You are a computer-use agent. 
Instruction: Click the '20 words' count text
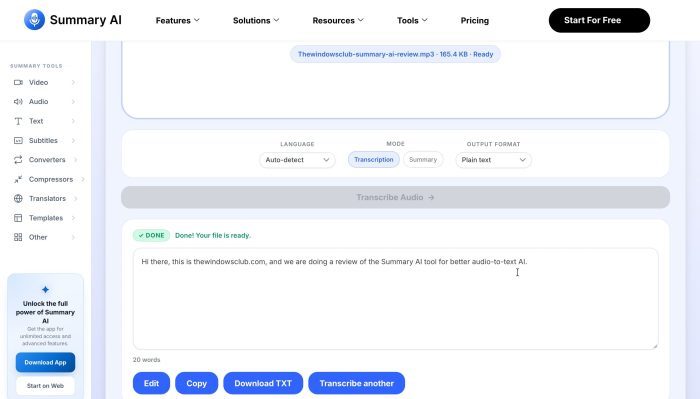click(146, 360)
